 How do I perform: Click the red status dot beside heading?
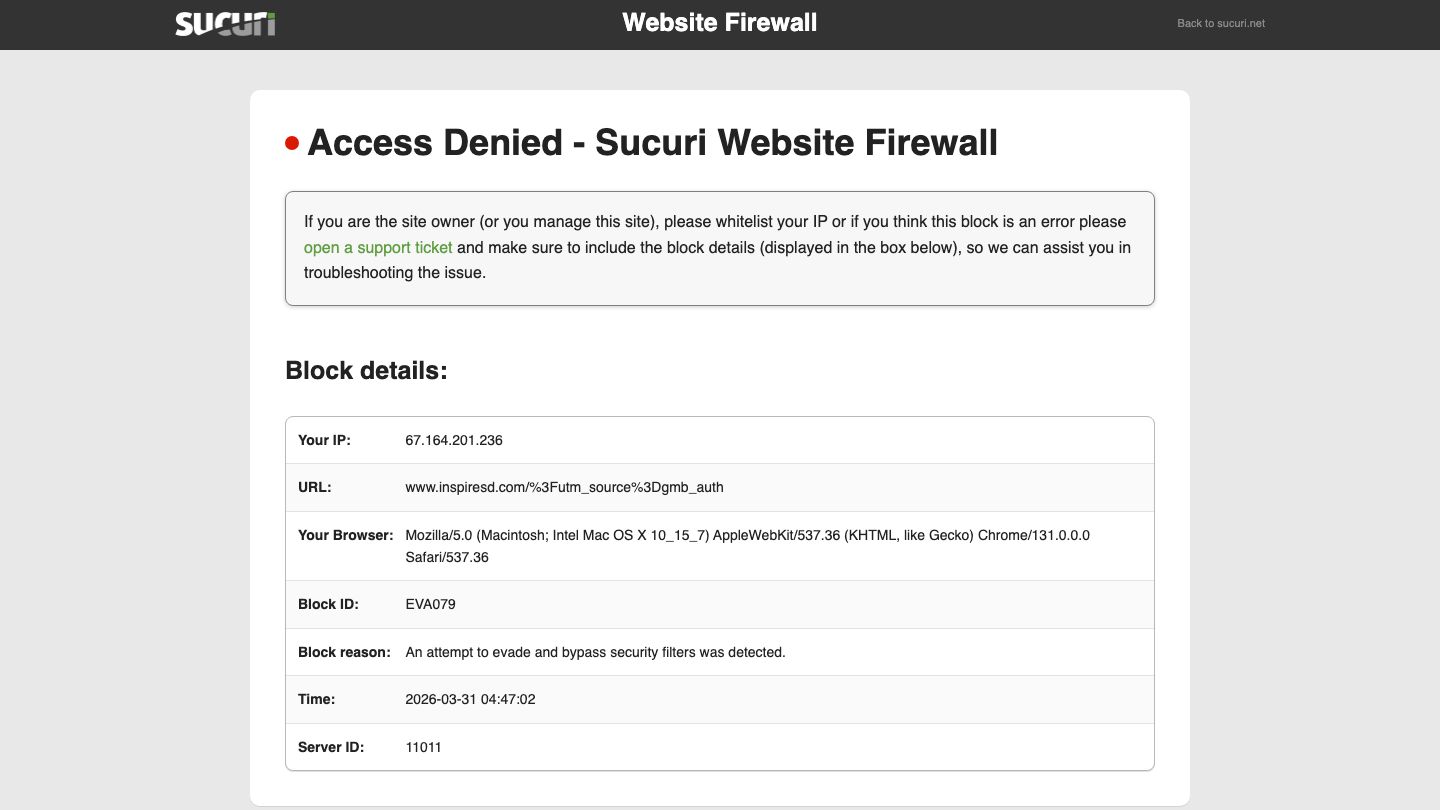(292, 143)
